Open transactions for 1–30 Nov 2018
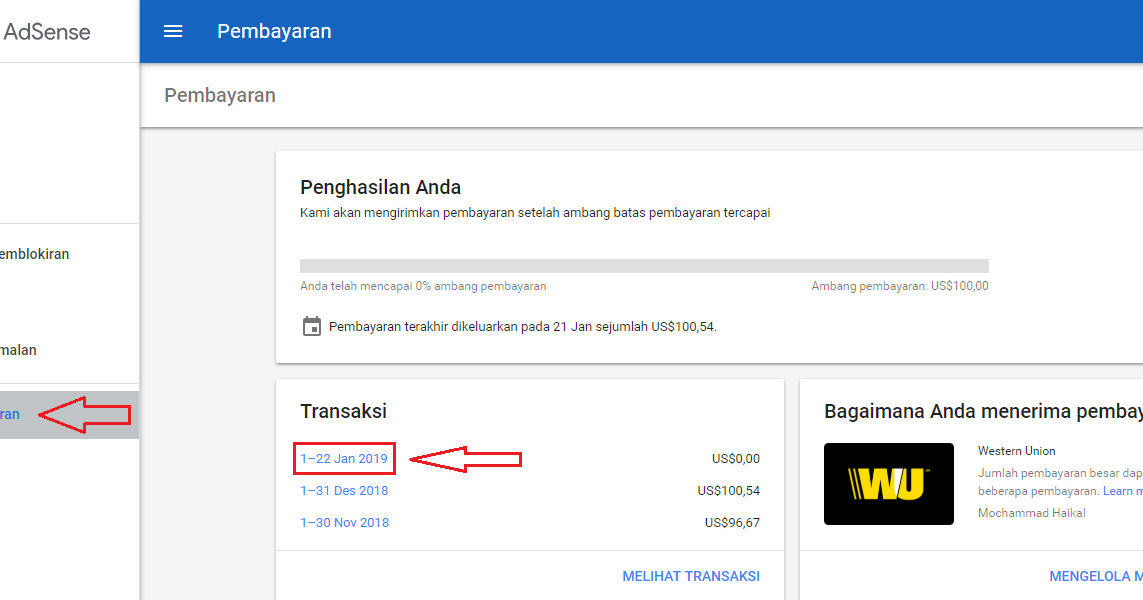Viewport: 1143px width, 600px height. pos(343,521)
